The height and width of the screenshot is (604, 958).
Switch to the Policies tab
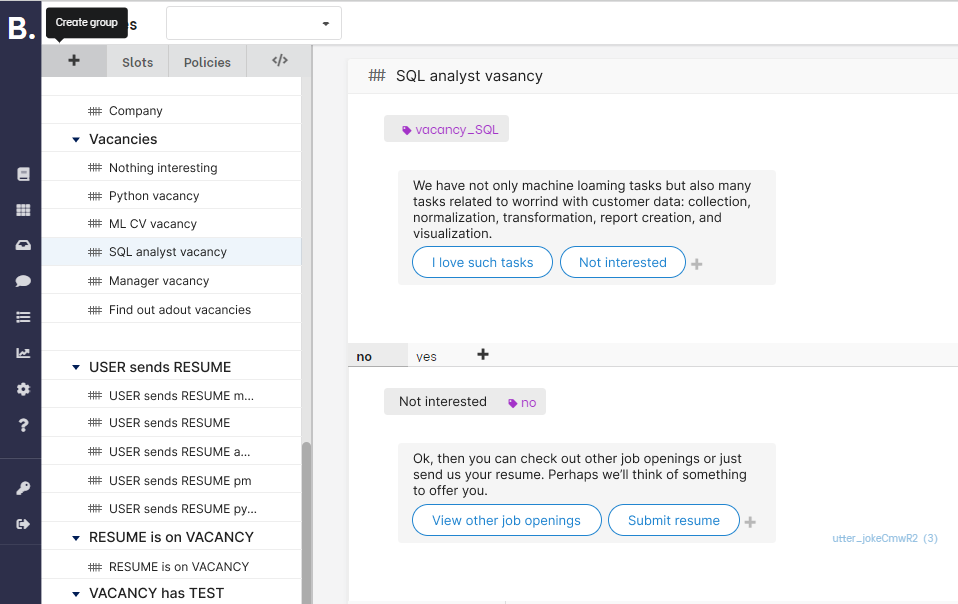(207, 62)
